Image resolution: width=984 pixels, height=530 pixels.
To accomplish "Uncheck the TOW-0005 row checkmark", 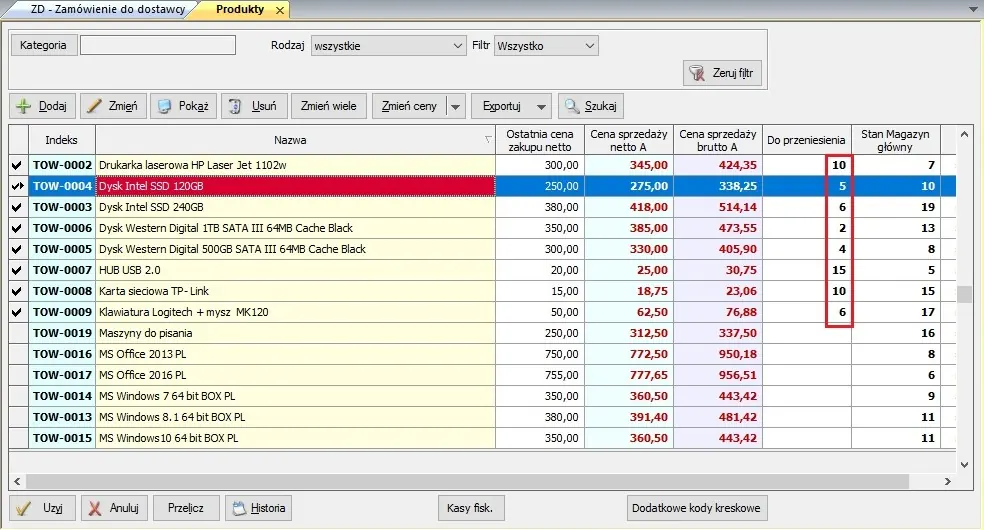I will coord(17,249).
